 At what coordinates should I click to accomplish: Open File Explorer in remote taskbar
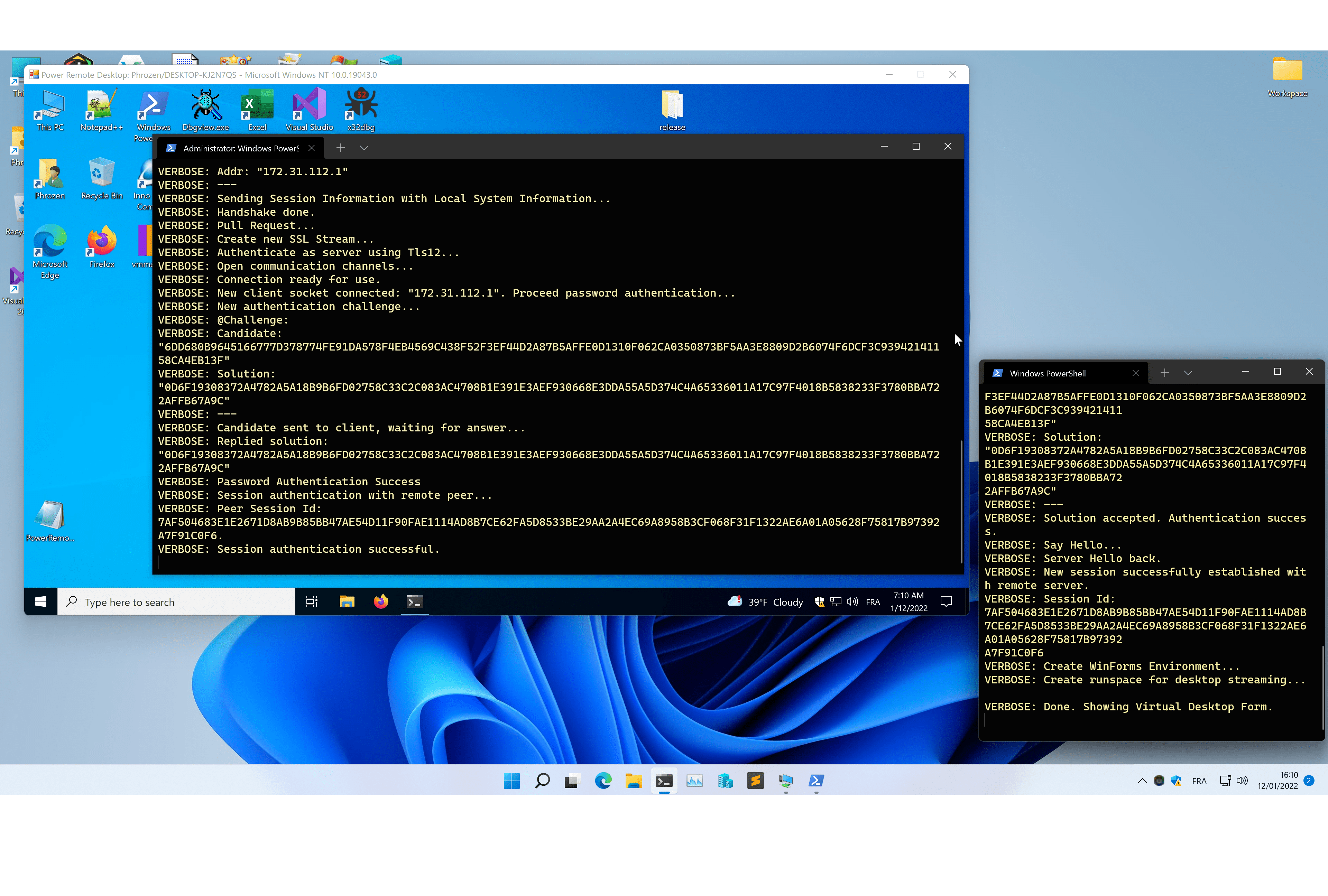(347, 601)
